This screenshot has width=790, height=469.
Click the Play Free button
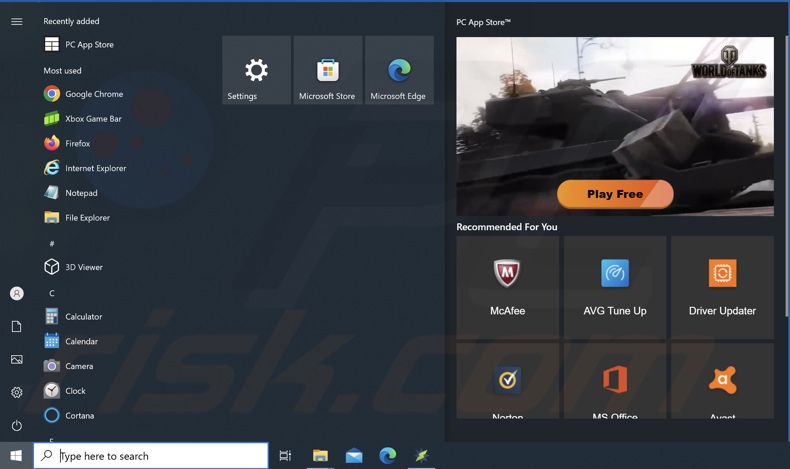615,194
